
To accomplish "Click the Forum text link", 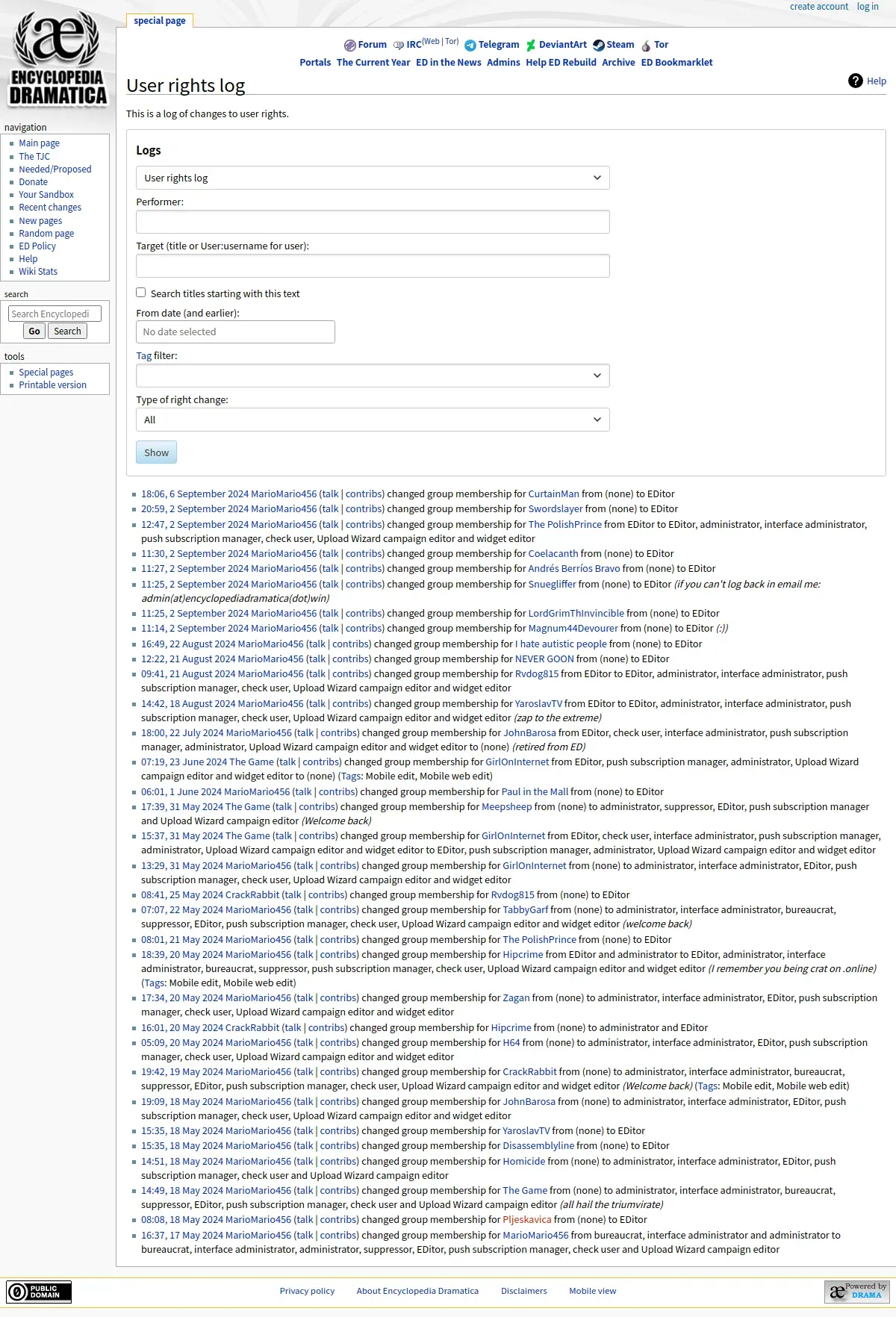I will pyautogui.click(x=373, y=45).
